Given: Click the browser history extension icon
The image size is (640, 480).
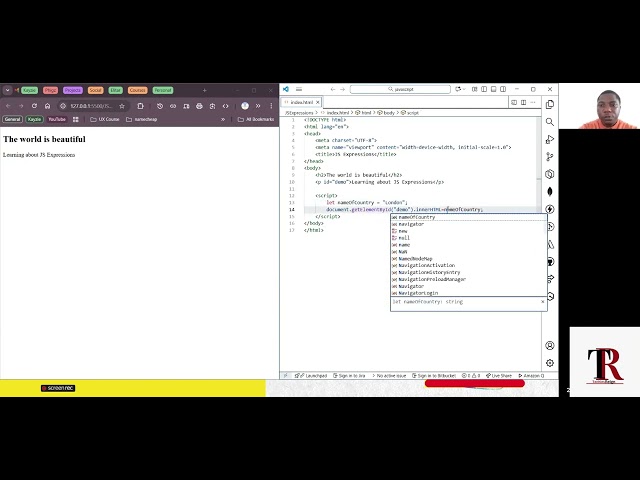Looking at the screenshot, I should [160, 106].
